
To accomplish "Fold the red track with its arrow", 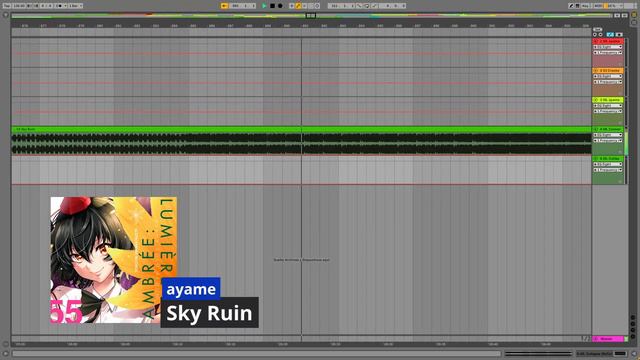I will (596, 41).
